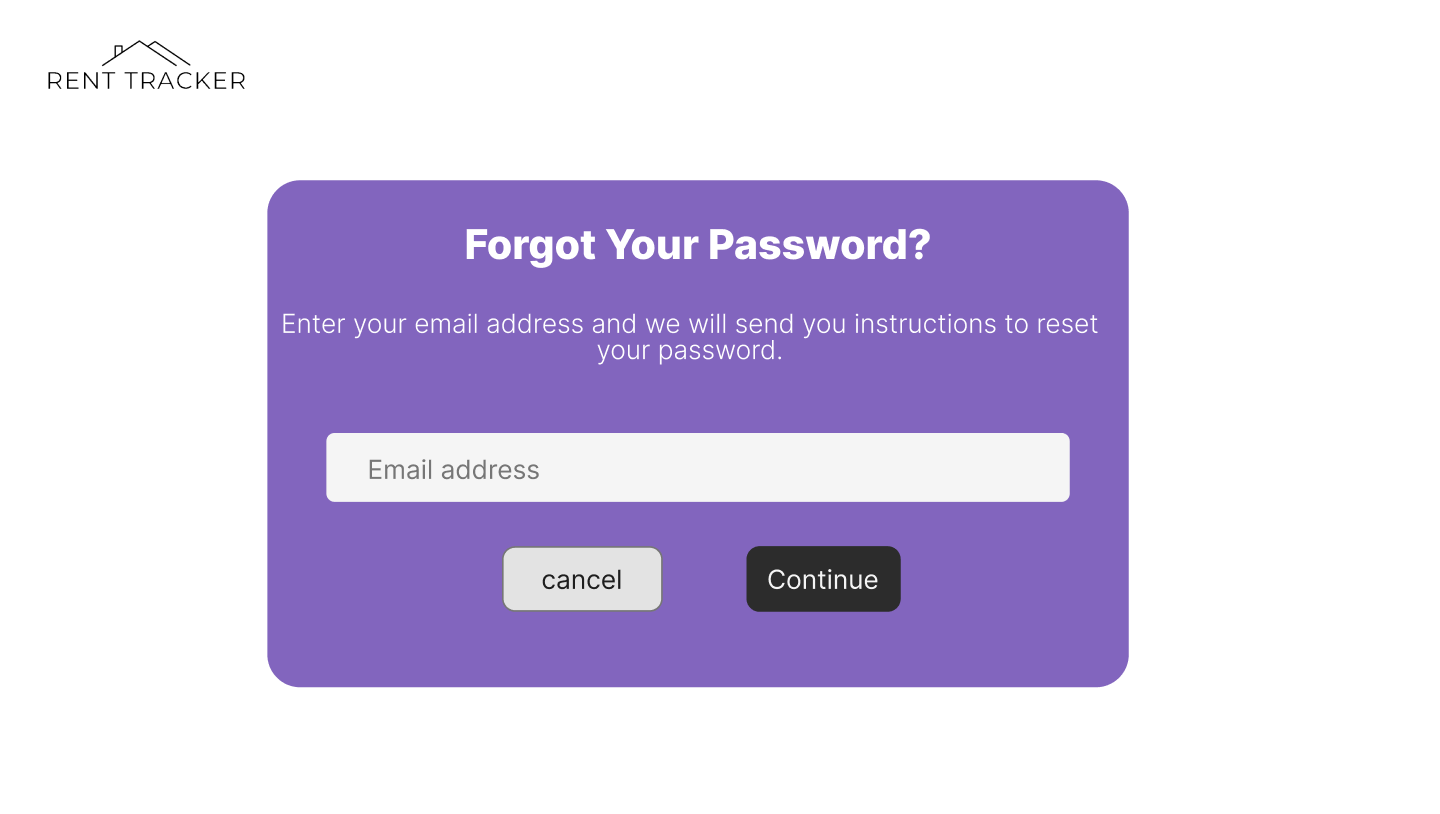Screen dimensions: 1440x814
Task: Click the reset instructions description text
Action: coord(690,337)
